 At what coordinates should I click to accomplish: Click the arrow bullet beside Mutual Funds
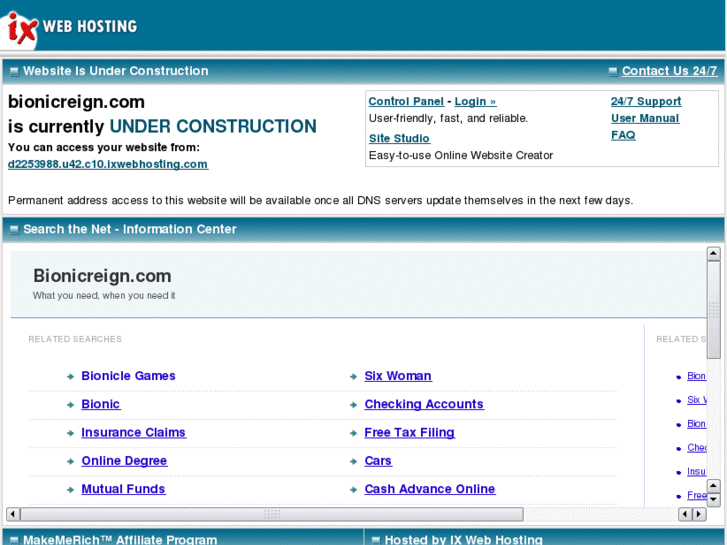click(x=70, y=490)
